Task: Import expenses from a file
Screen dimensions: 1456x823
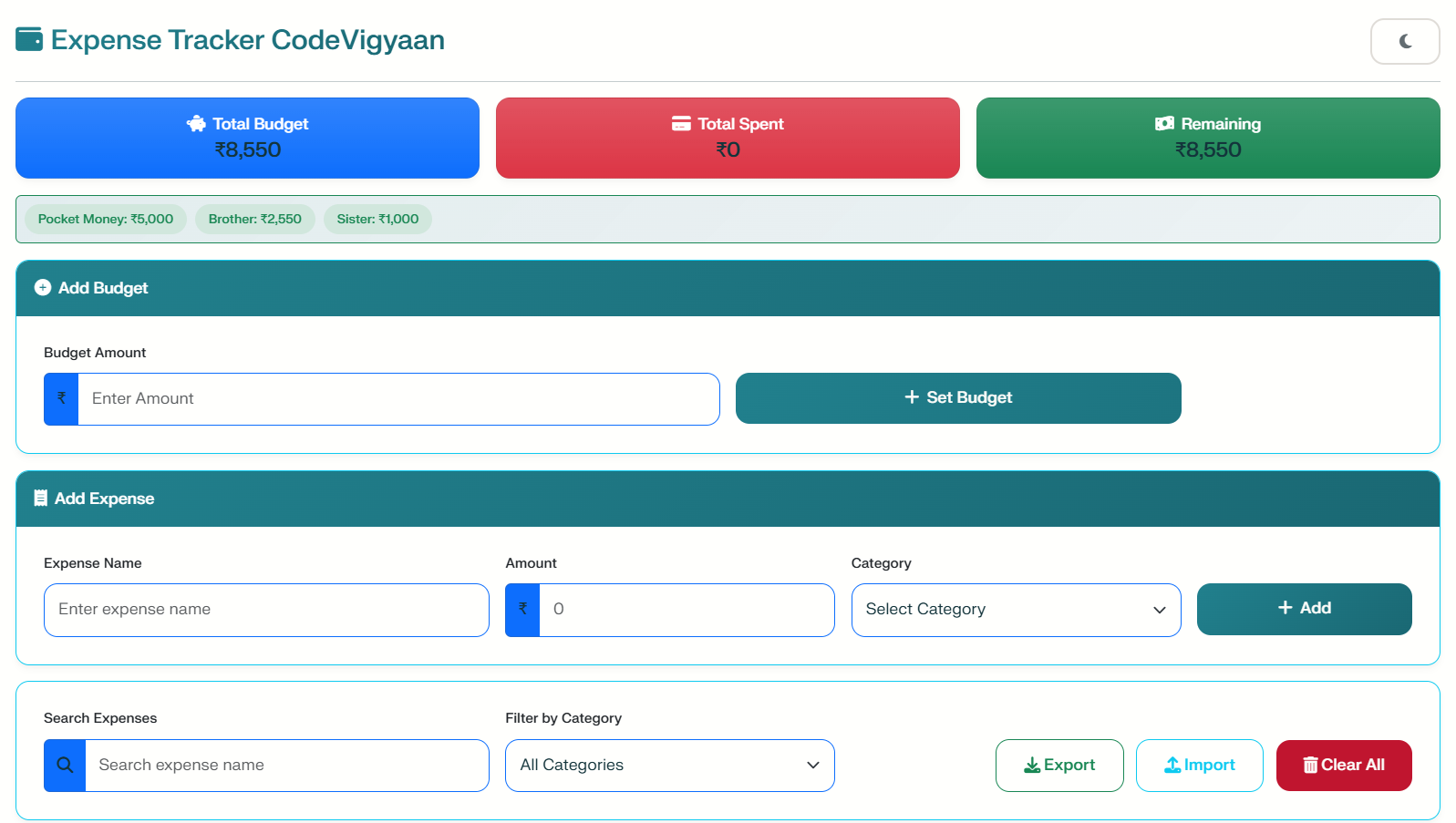Action: coord(1199,766)
